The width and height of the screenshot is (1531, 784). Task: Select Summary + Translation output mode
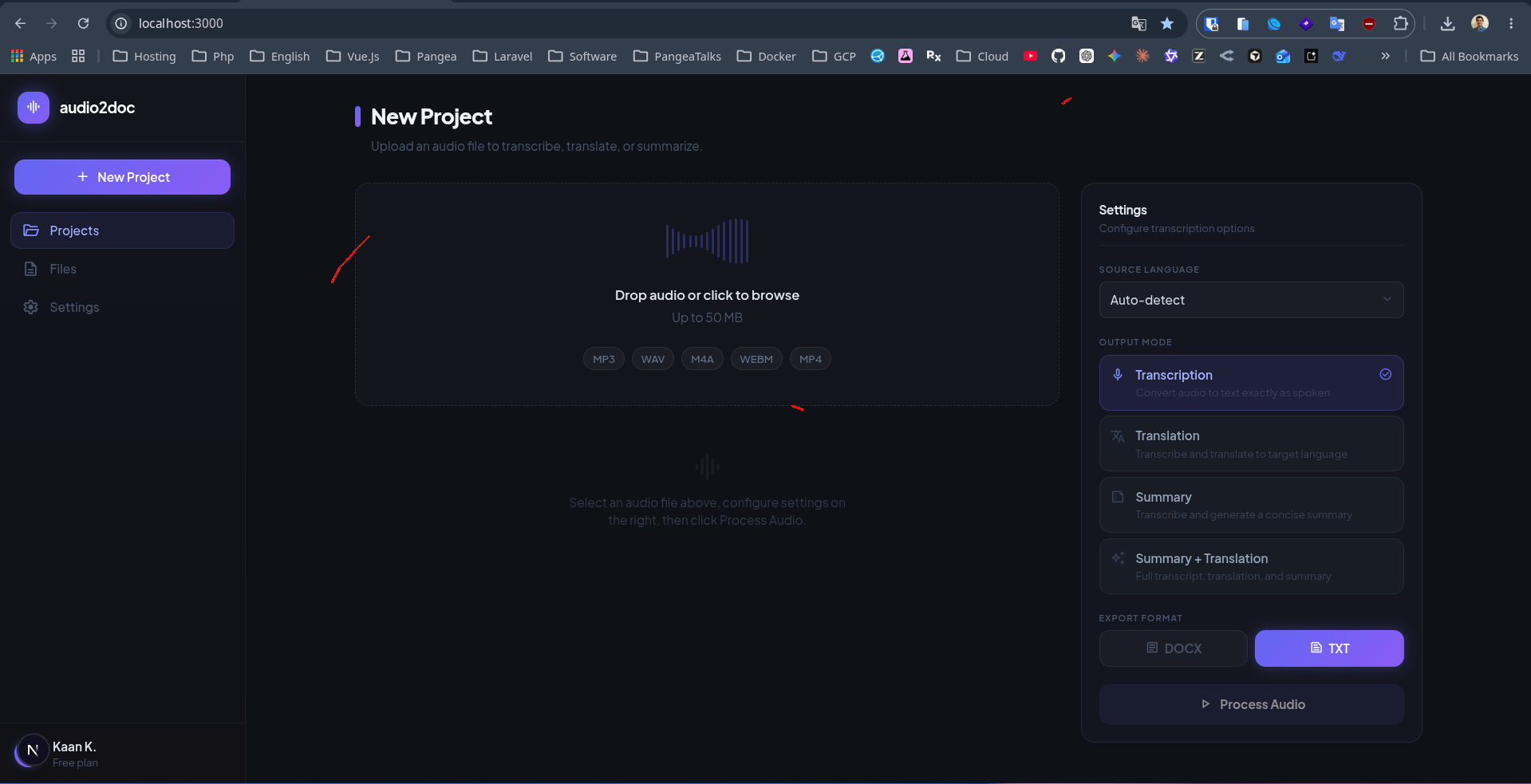[1251, 566]
